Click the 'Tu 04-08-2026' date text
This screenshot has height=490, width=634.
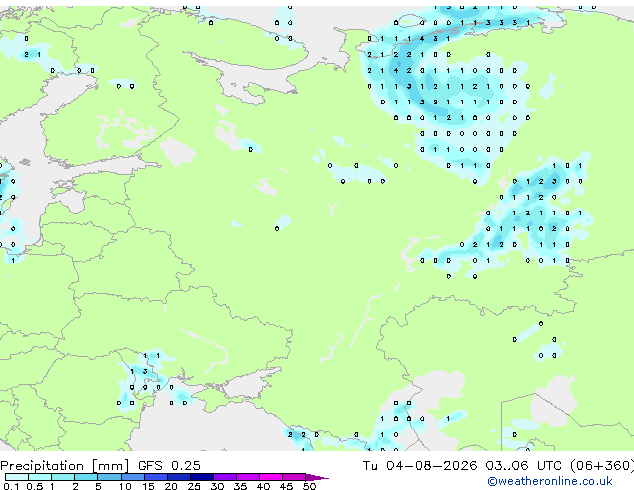coord(420,466)
